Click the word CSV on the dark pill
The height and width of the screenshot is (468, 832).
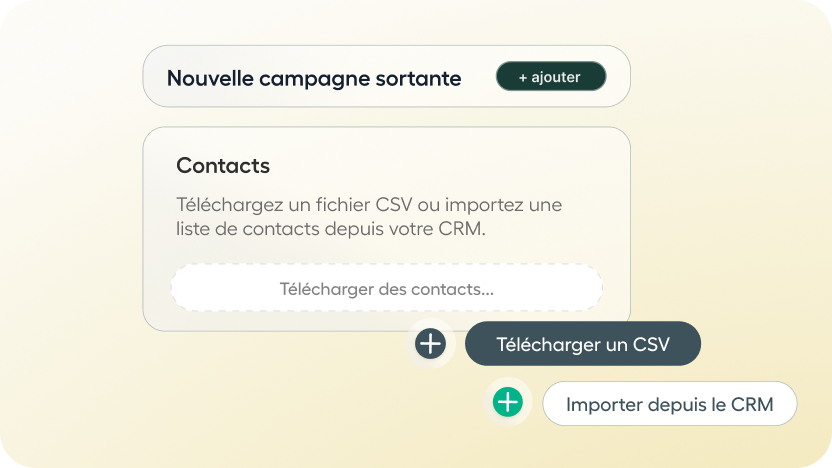click(651, 344)
